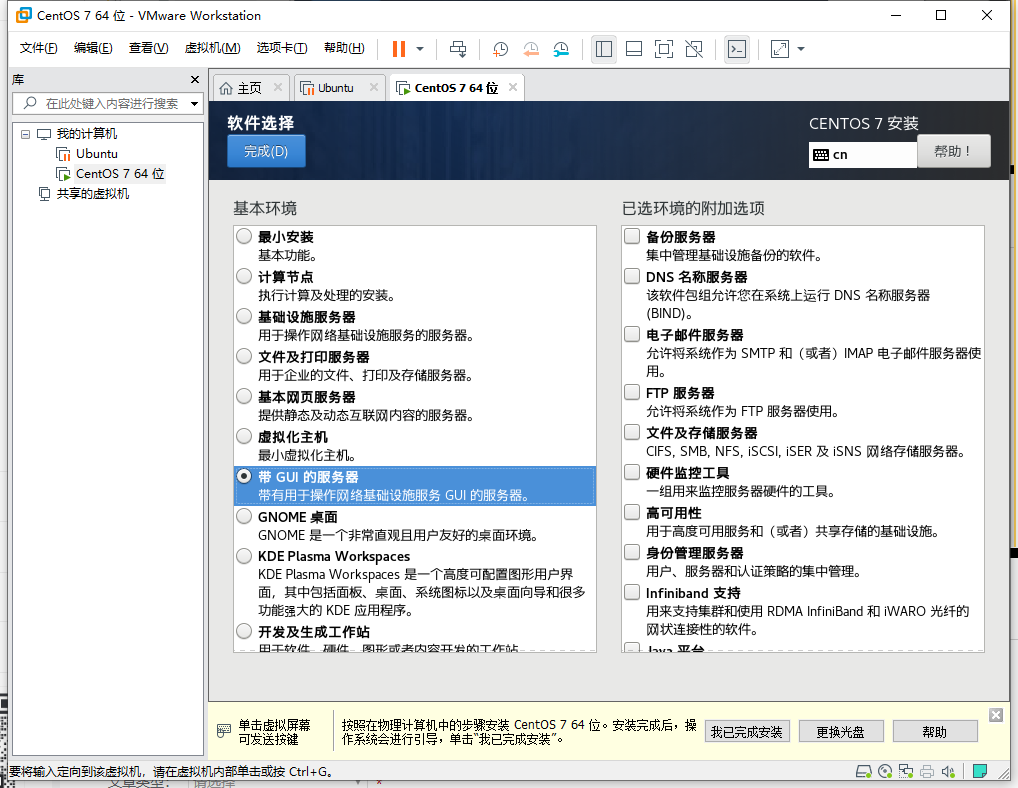Take a snapshot with the clock-plus icon
This screenshot has height=788, width=1018.
[x=500, y=49]
